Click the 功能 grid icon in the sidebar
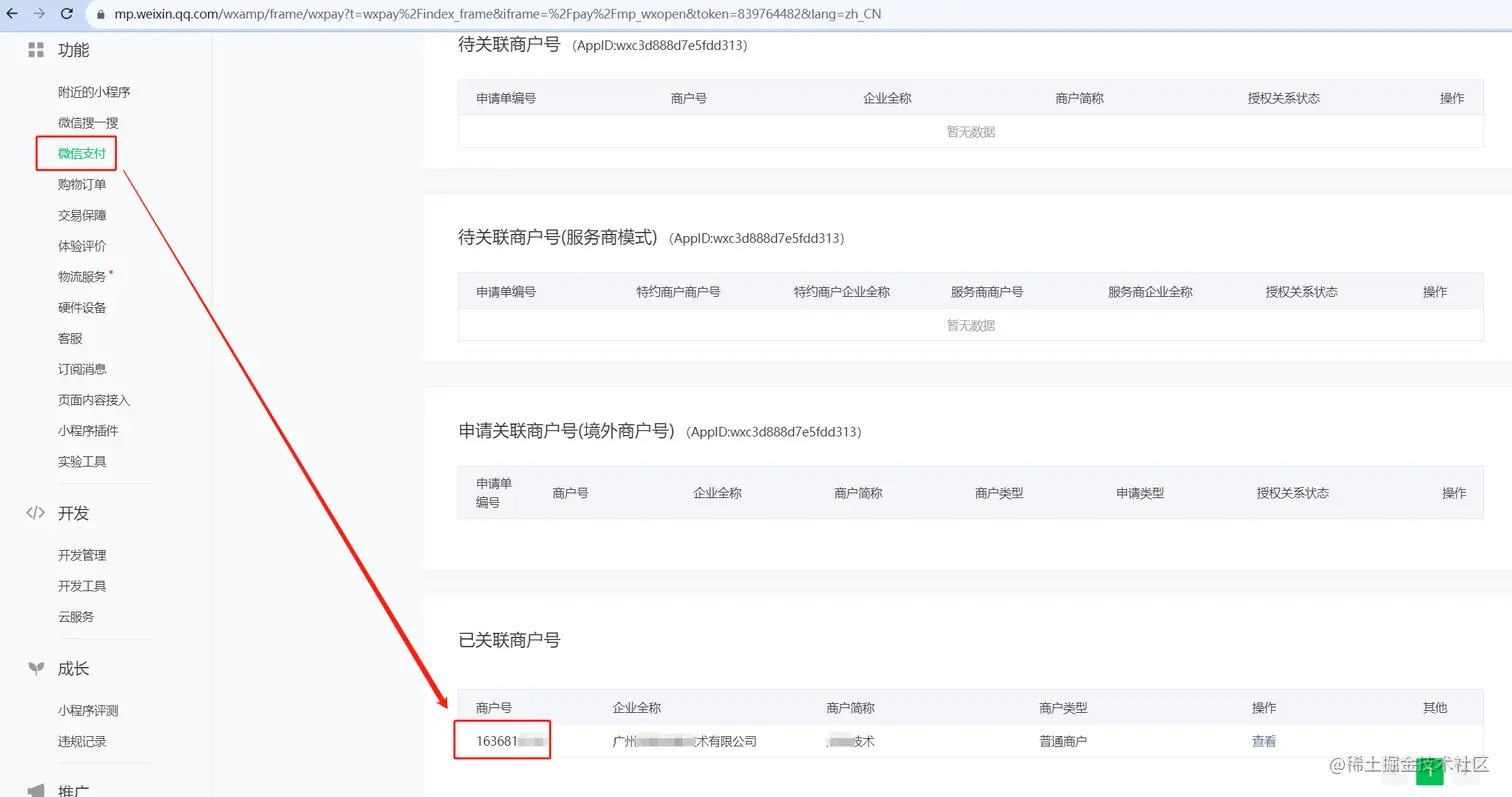This screenshot has height=797, width=1512. pos(36,50)
